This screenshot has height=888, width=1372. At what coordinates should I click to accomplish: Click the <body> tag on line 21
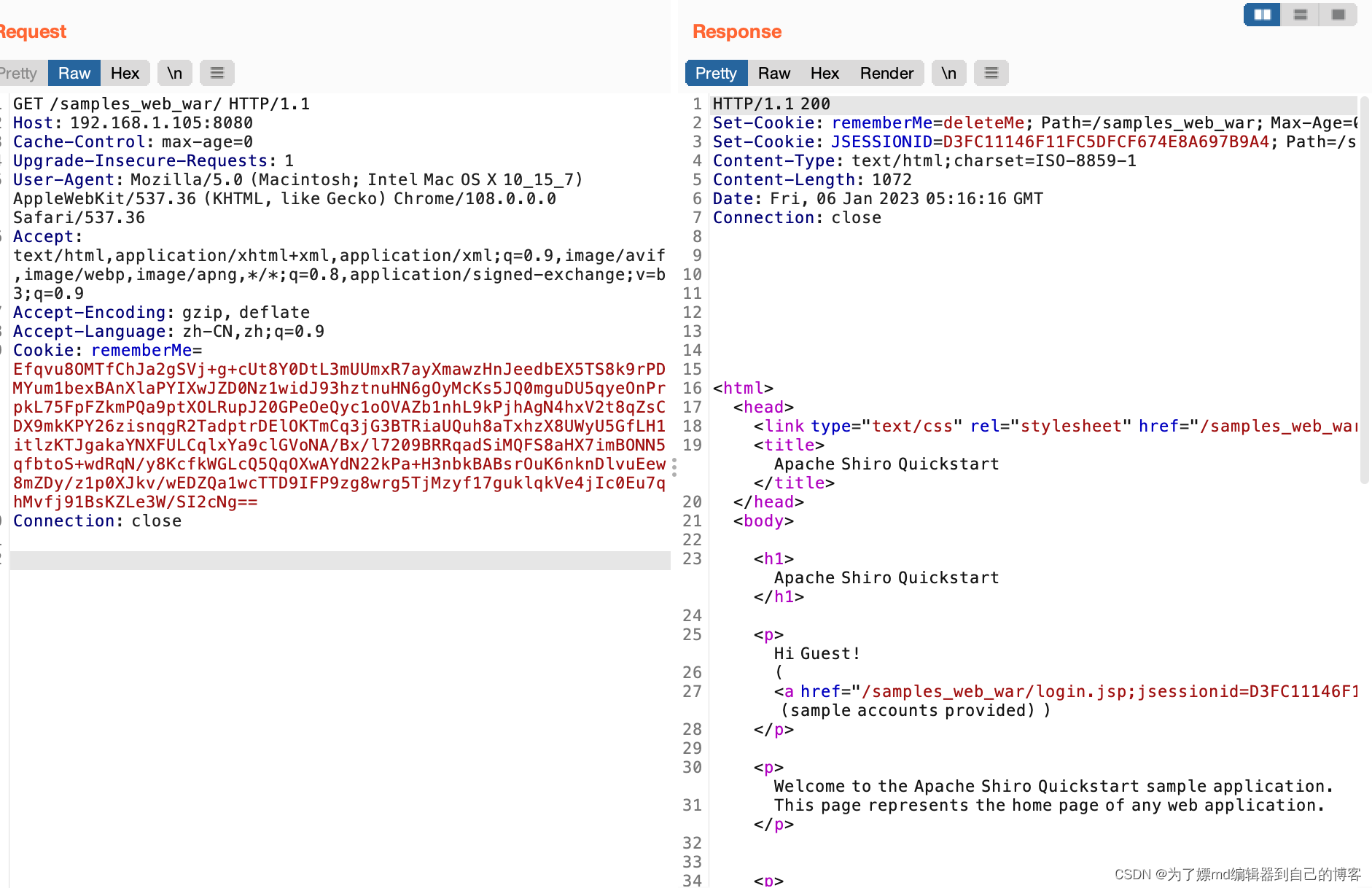763,521
